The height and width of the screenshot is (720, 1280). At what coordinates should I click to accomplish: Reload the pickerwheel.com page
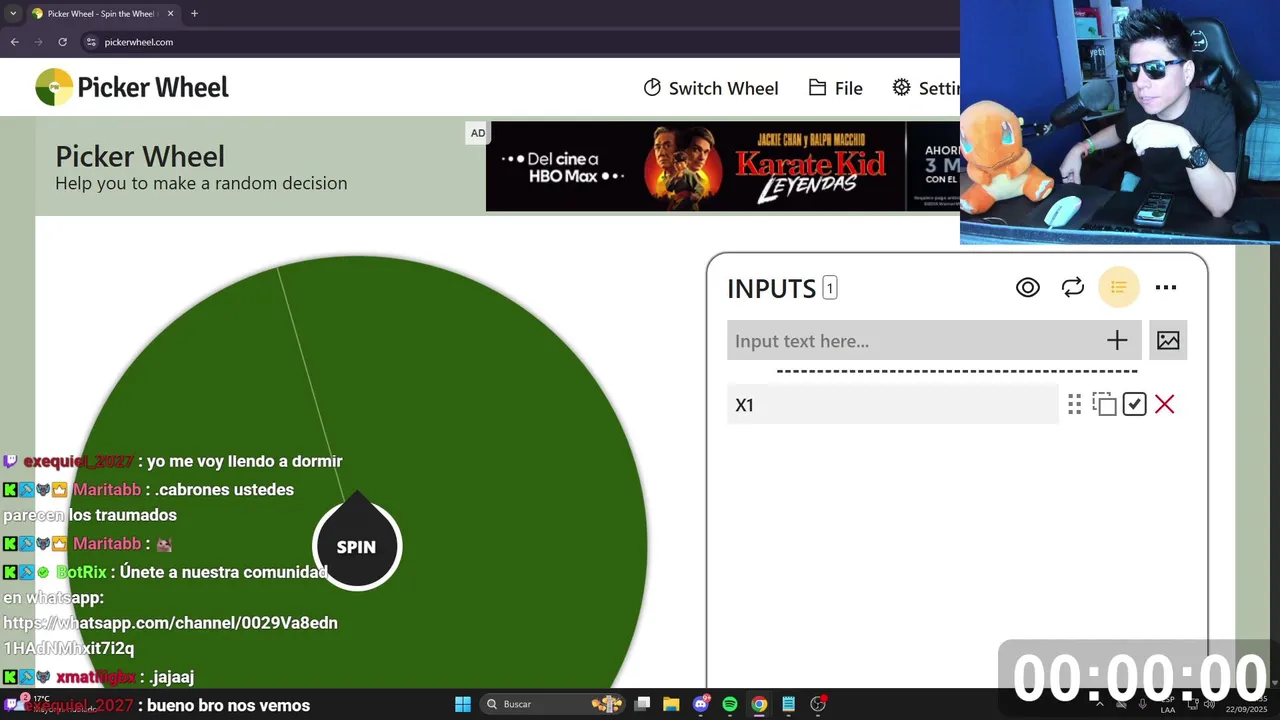click(62, 42)
